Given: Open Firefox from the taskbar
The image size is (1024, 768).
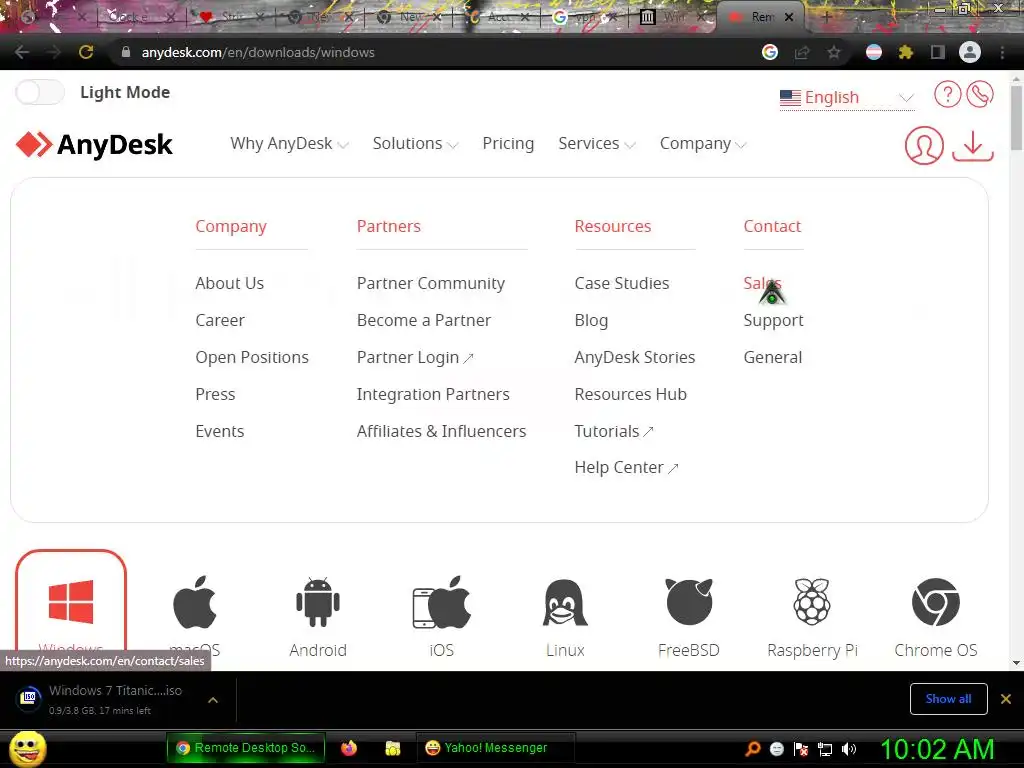Looking at the screenshot, I should tap(349, 748).
